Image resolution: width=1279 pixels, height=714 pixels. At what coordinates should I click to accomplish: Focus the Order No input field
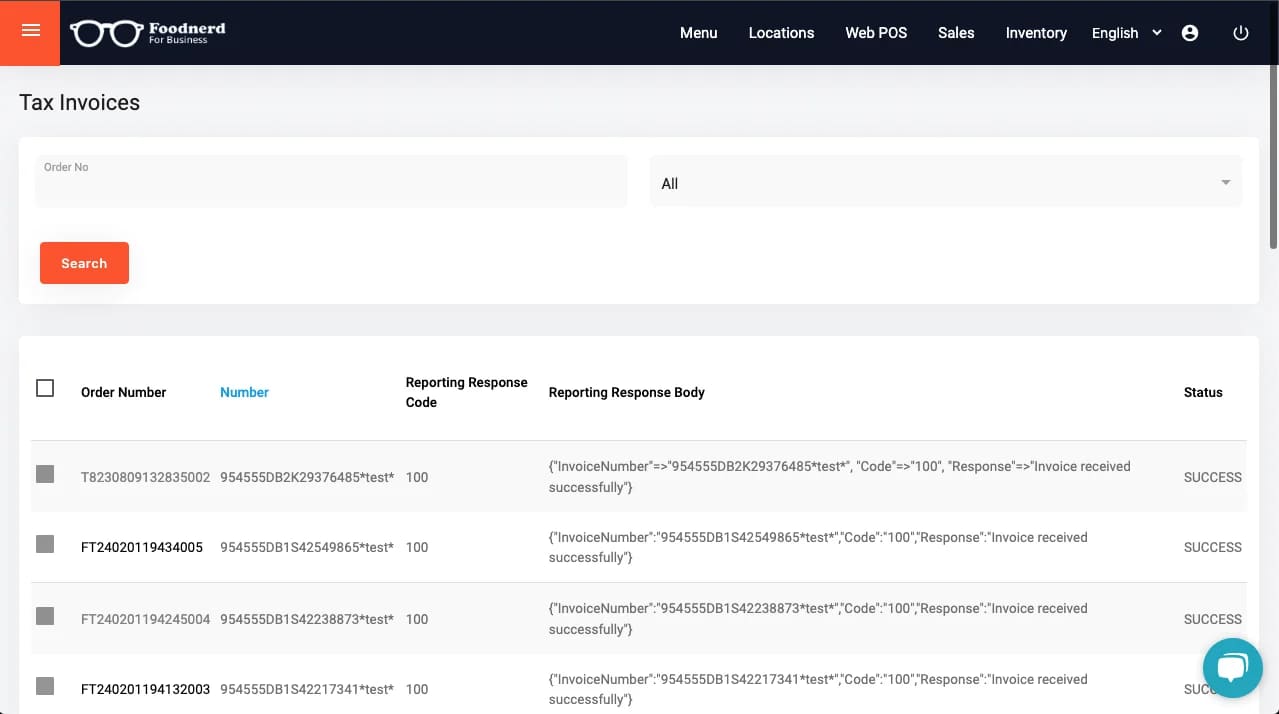click(x=331, y=181)
